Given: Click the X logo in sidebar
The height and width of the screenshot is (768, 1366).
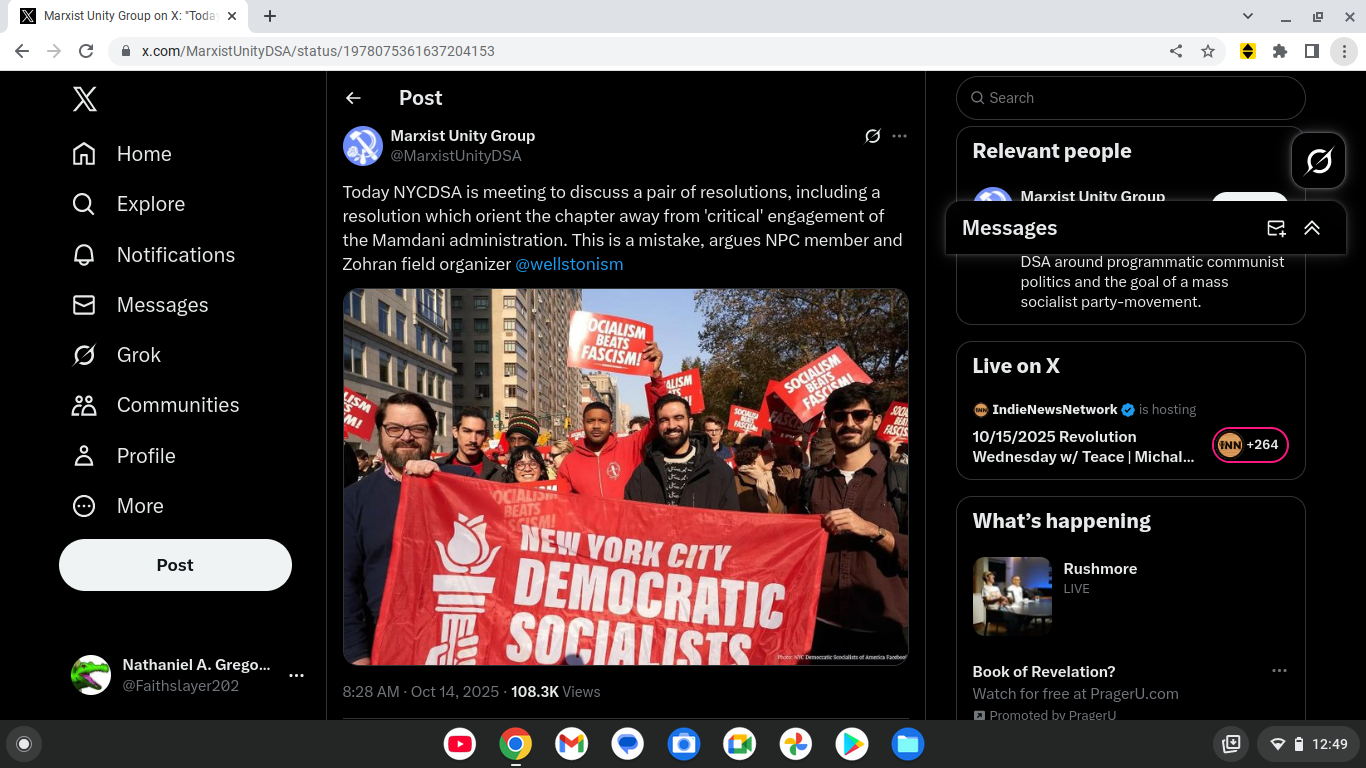Looking at the screenshot, I should pyautogui.click(x=85, y=99).
